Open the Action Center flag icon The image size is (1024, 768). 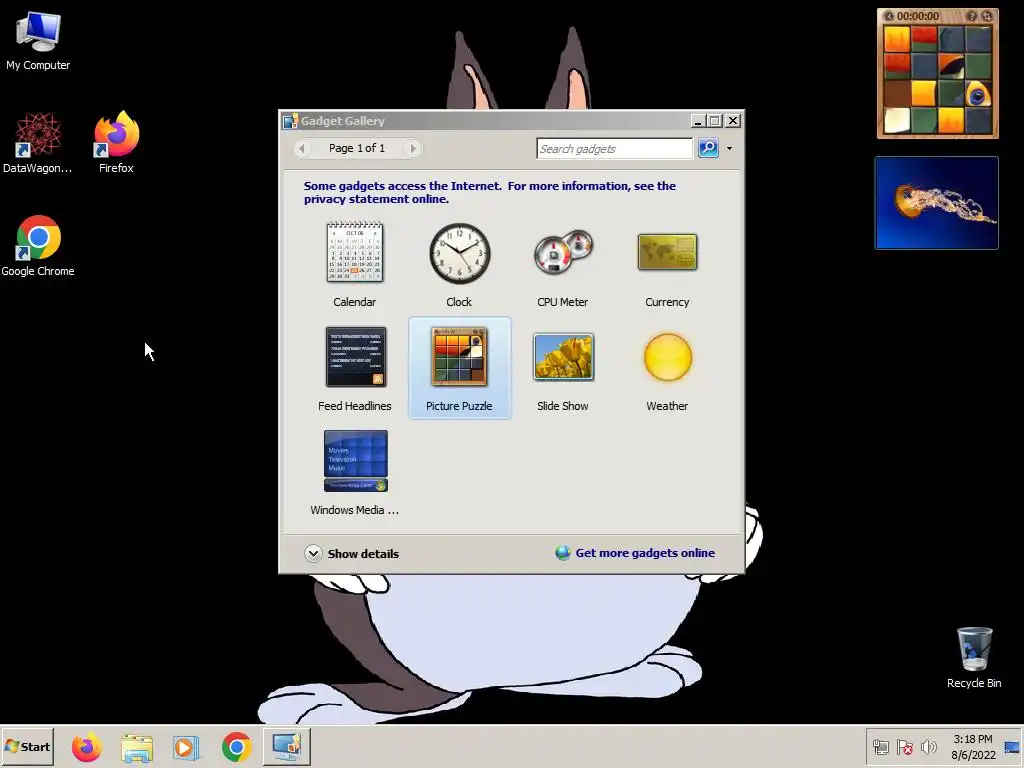[x=904, y=747]
